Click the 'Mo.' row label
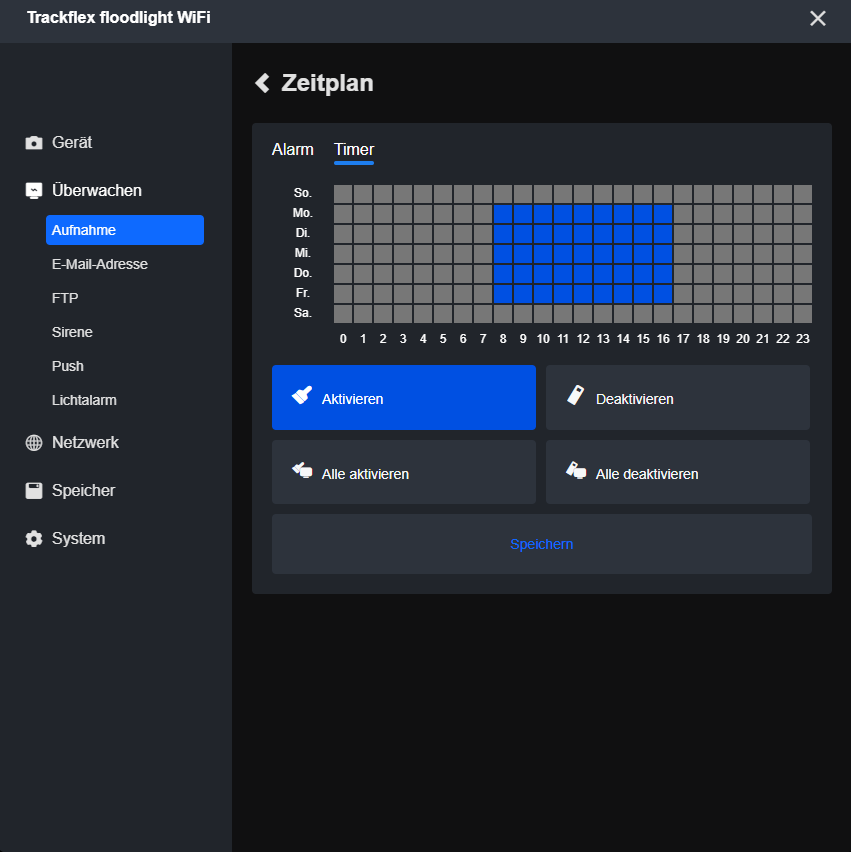 [303, 213]
